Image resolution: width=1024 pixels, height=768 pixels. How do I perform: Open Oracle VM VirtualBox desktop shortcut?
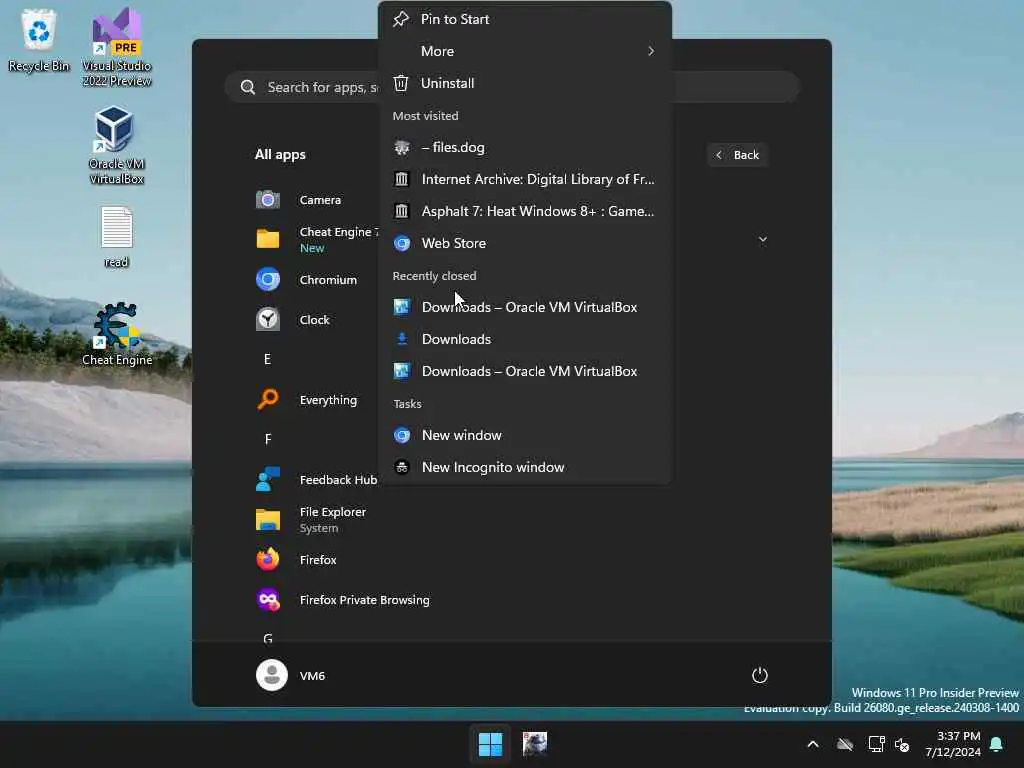click(x=116, y=145)
